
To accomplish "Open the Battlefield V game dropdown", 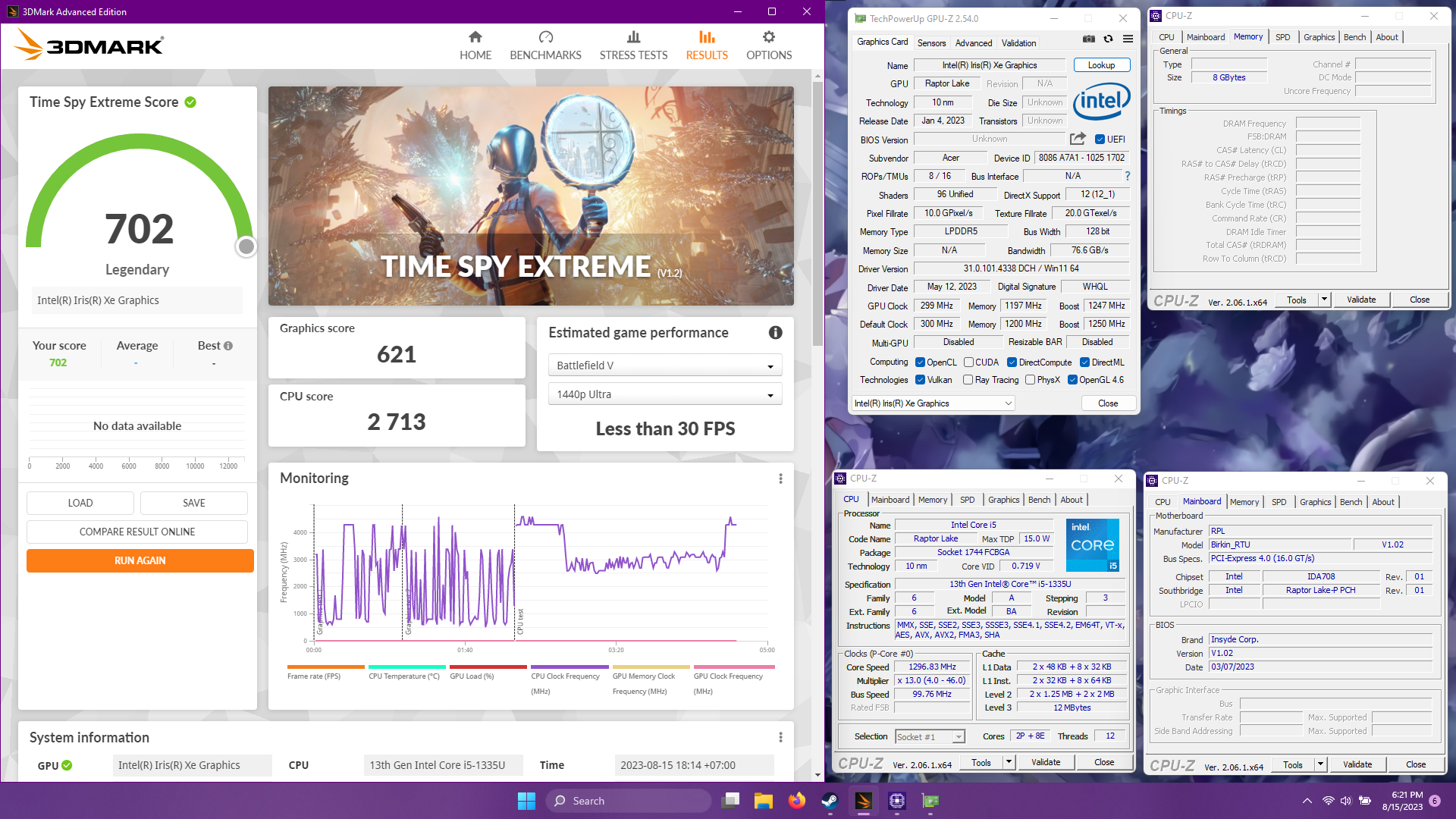I will point(664,366).
